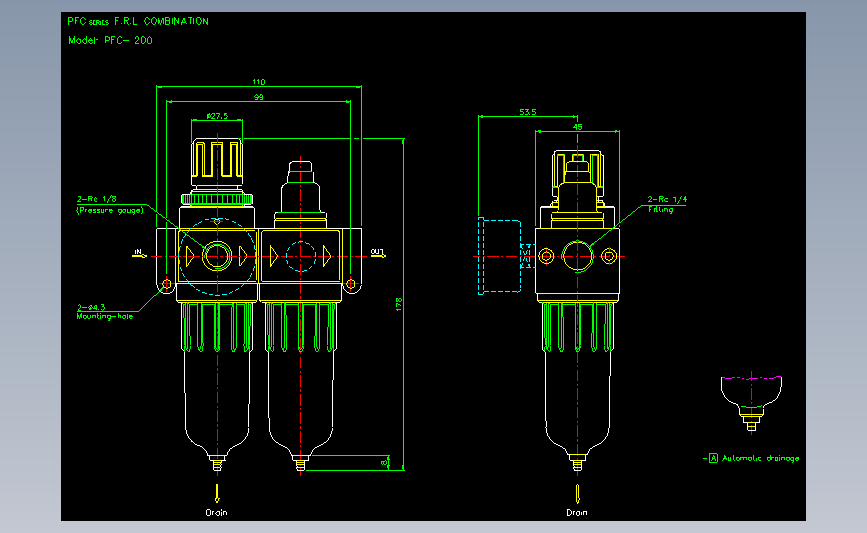Select the 'Model: PFC- 200' label
Screen dimensions: 867x533
point(110,40)
